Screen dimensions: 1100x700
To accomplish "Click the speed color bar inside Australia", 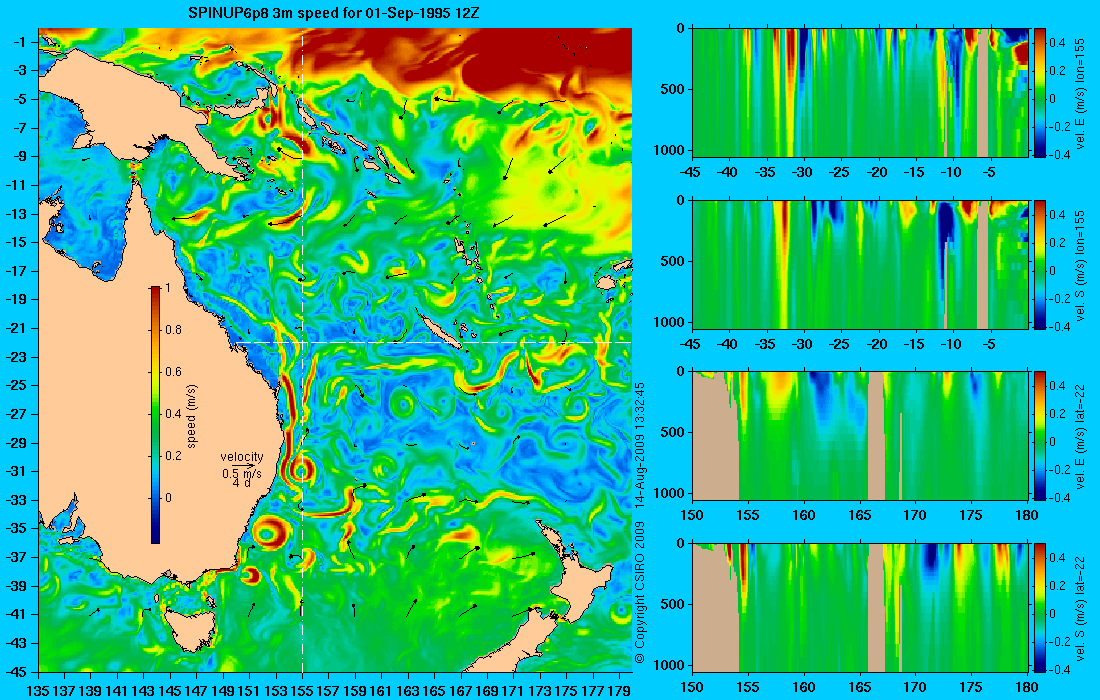I will pyautogui.click(x=155, y=415).
